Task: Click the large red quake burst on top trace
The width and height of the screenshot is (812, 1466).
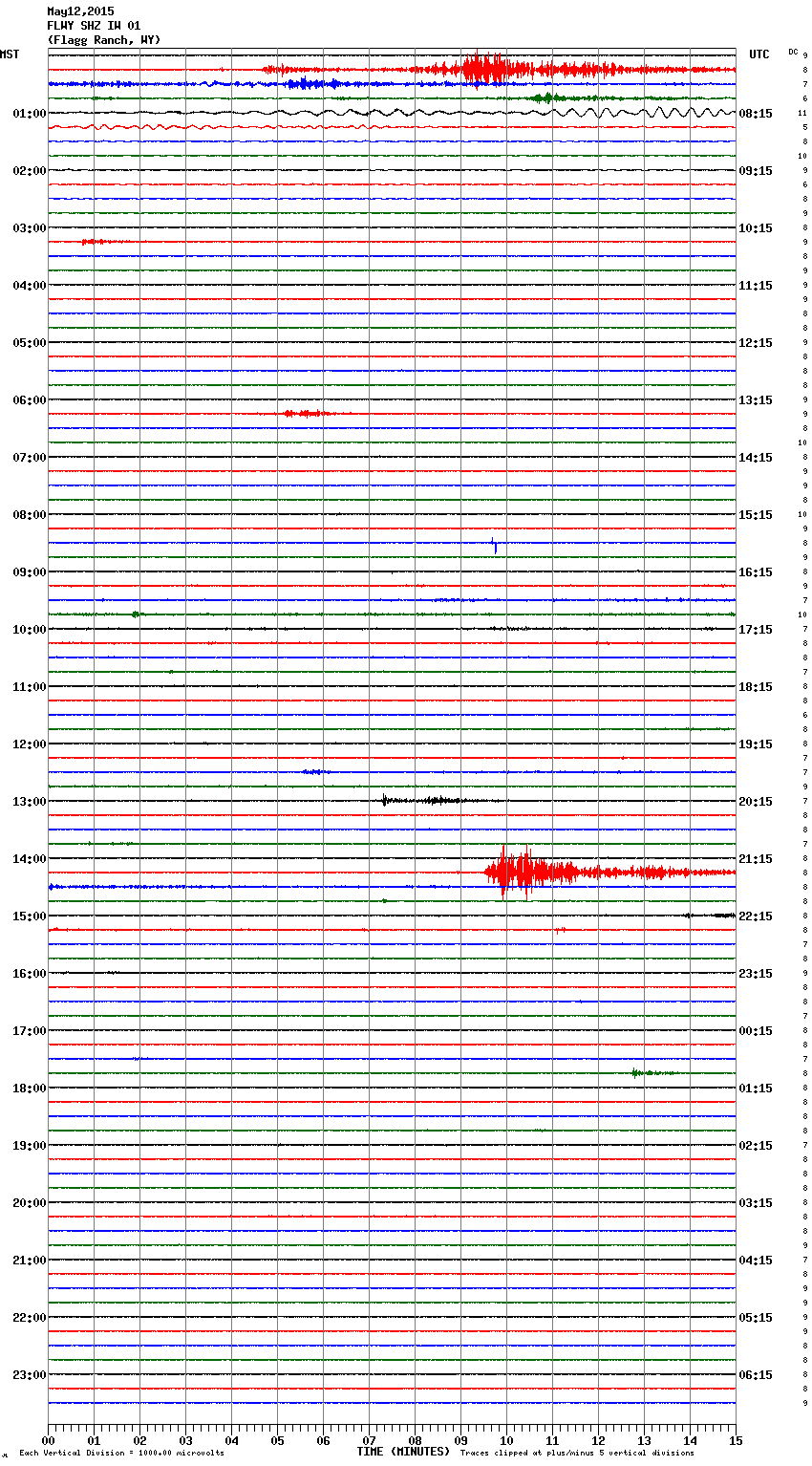Action: pos(485,69)
